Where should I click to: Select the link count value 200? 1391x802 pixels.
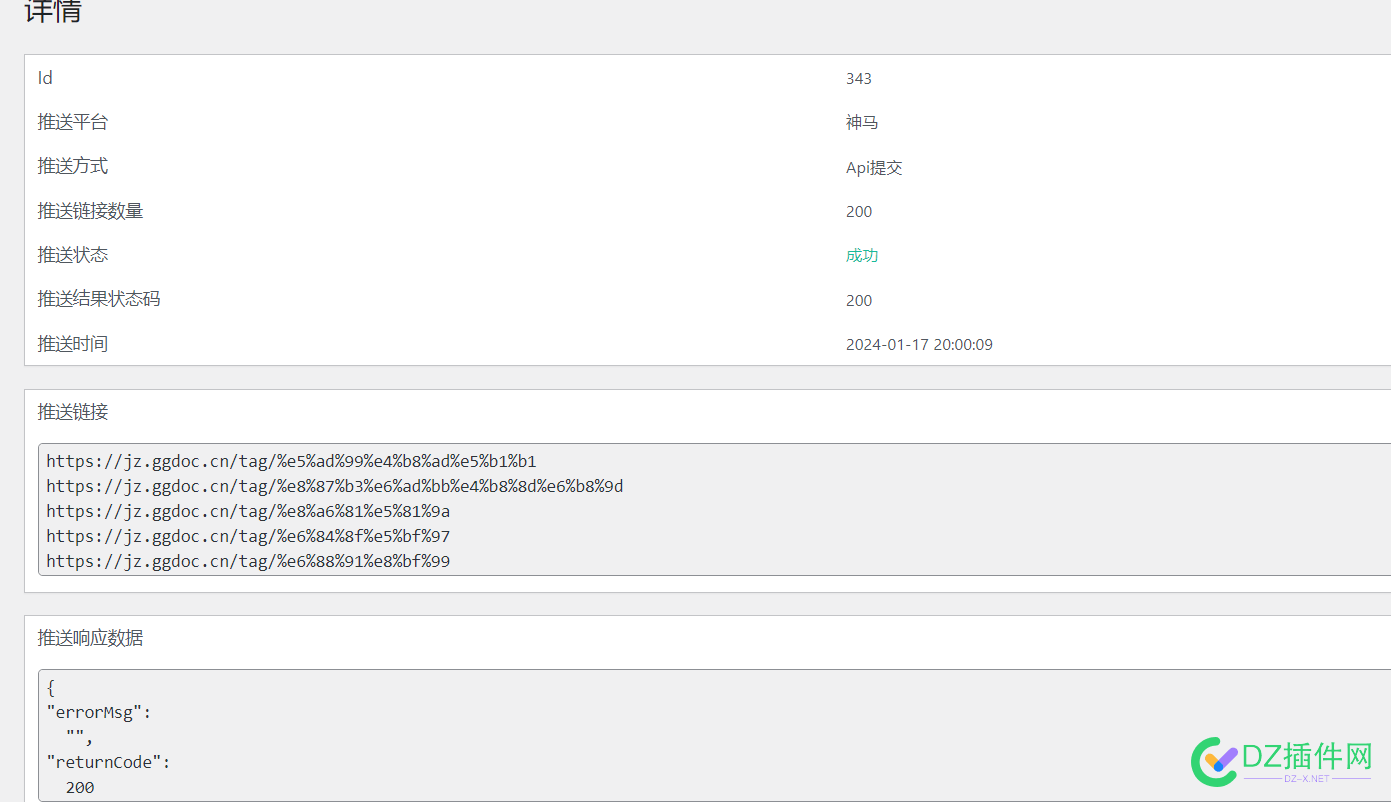tap(859, 212)
